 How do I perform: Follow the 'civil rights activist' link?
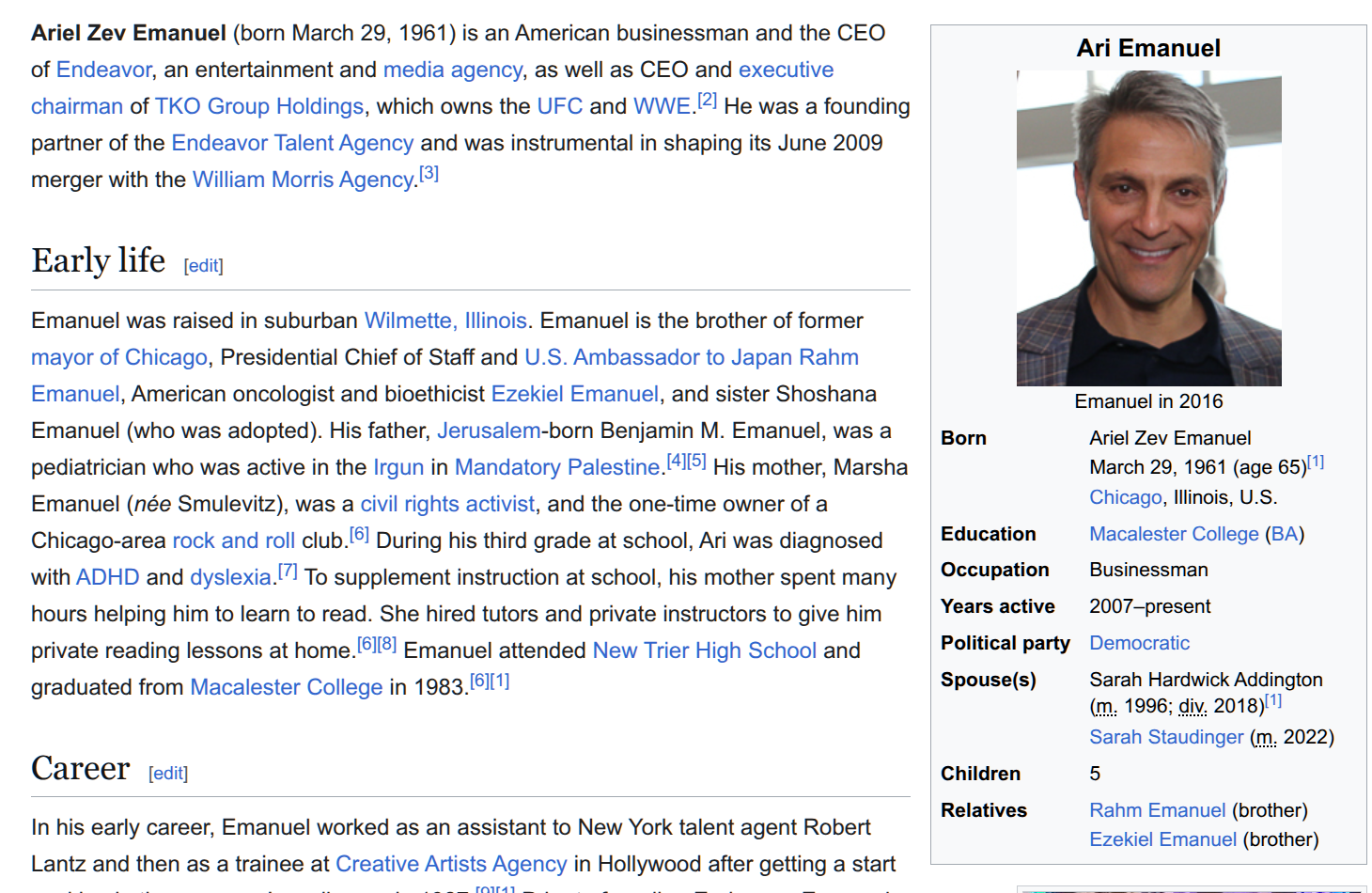[447, 504]
